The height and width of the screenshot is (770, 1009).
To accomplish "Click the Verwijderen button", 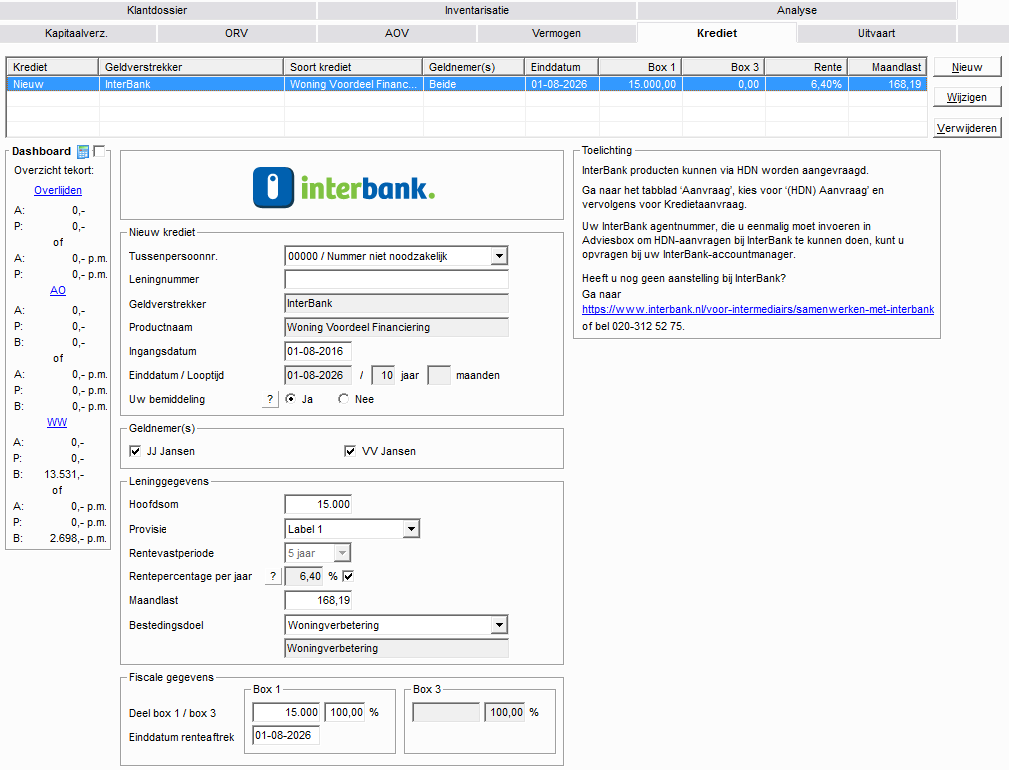I will coord(967,128).
